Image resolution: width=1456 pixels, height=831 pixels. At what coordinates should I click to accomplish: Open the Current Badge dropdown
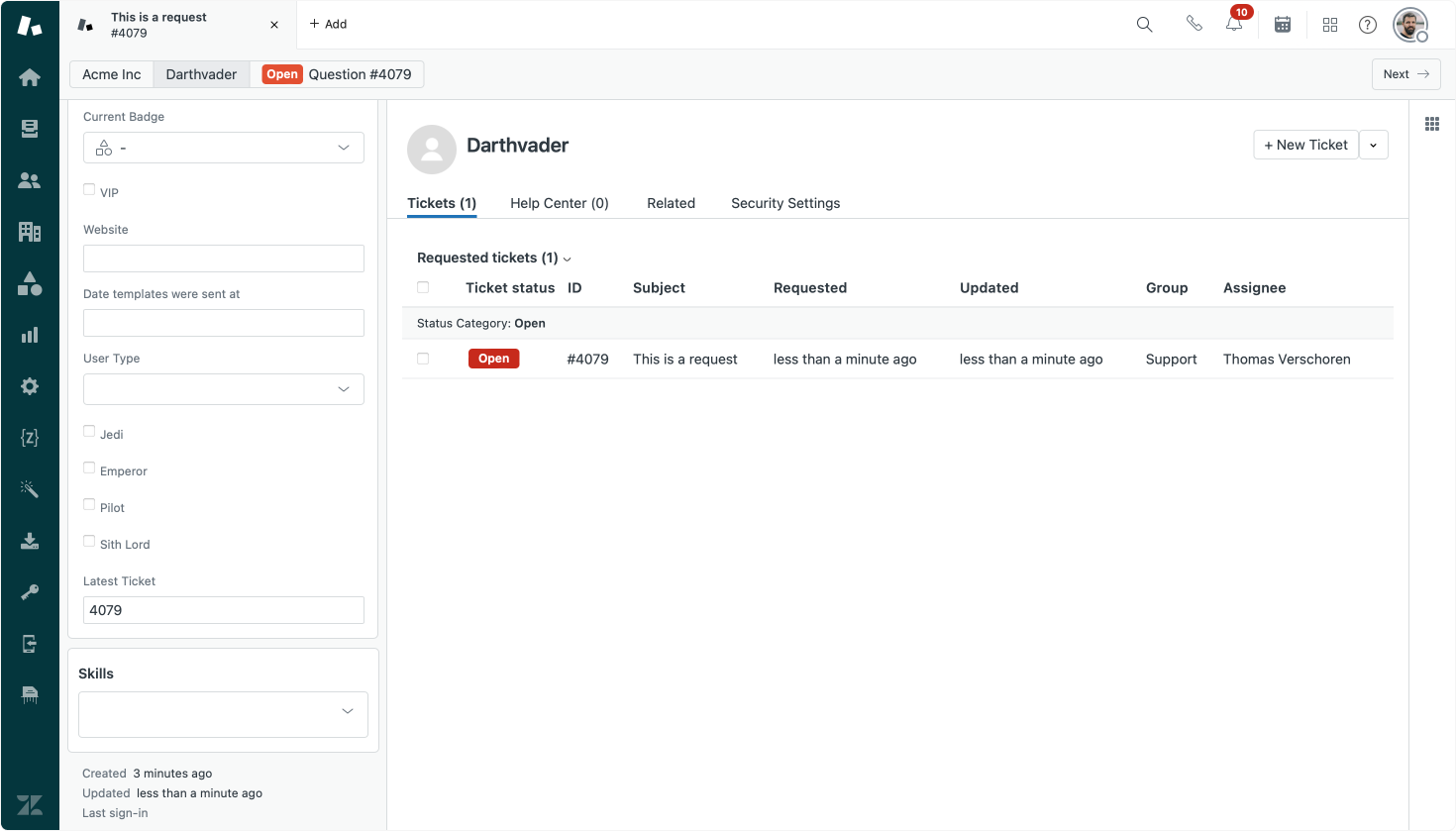point(224,148)
